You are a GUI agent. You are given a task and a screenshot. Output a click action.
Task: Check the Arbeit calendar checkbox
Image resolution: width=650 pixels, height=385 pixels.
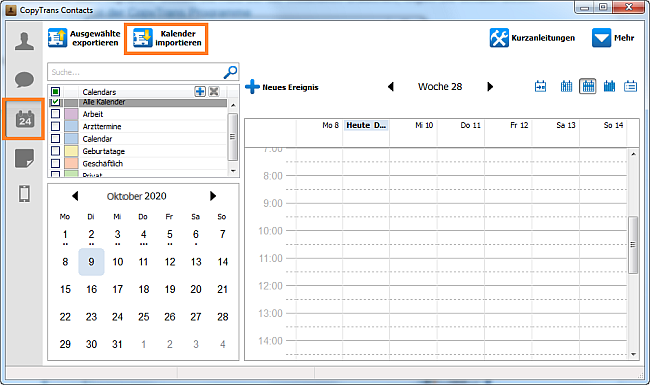pyautogui.click(x=56, y=114)
